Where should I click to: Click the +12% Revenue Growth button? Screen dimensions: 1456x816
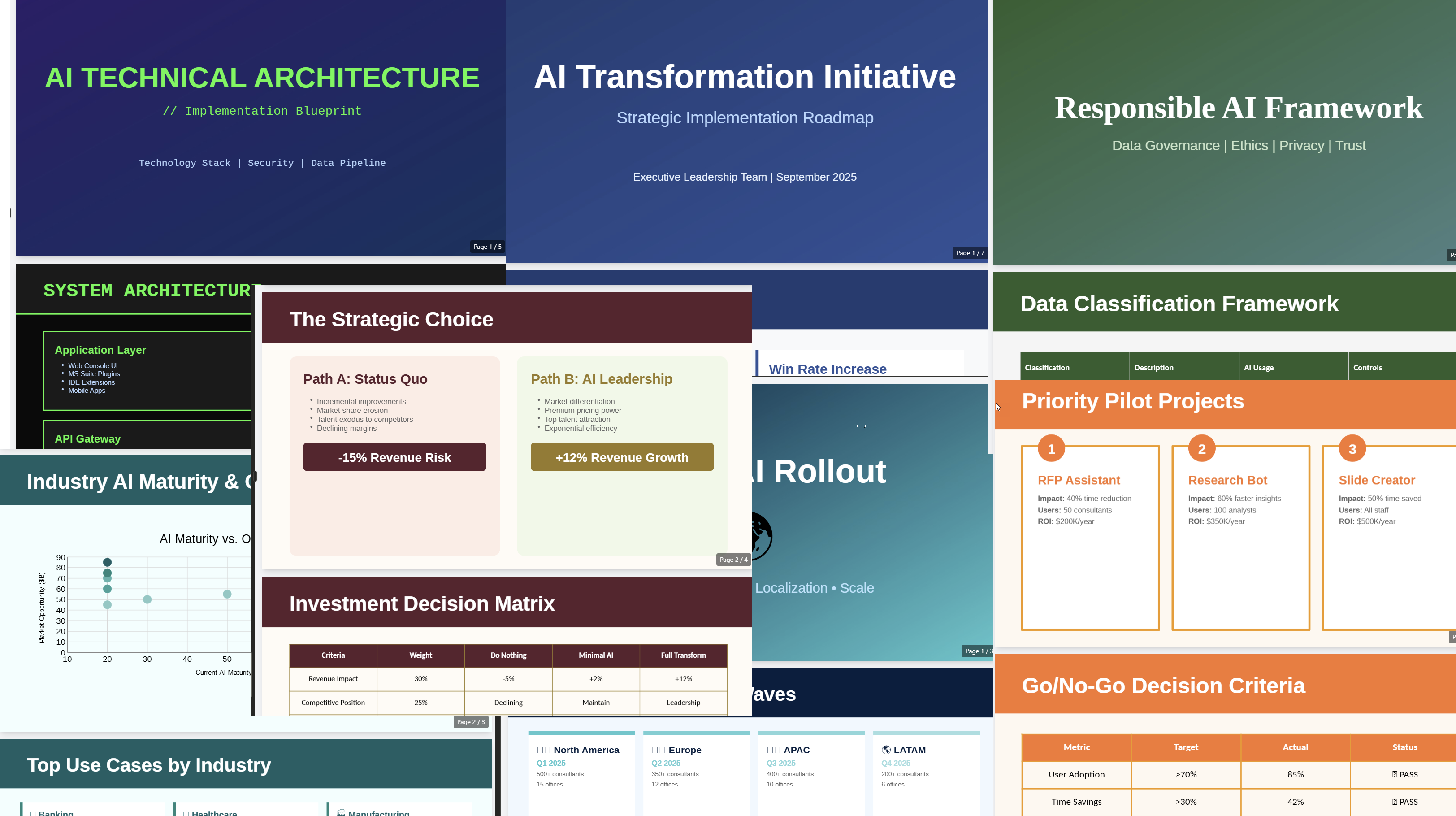[621, 457]
